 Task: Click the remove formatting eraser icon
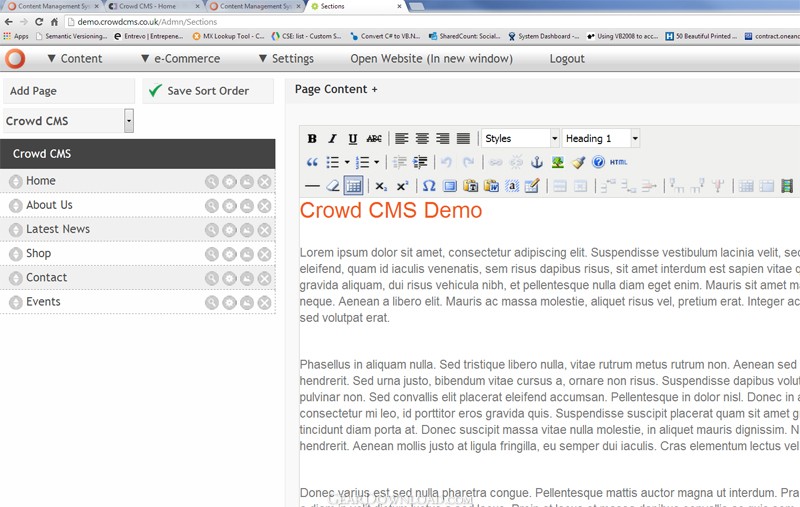[333, 186]
